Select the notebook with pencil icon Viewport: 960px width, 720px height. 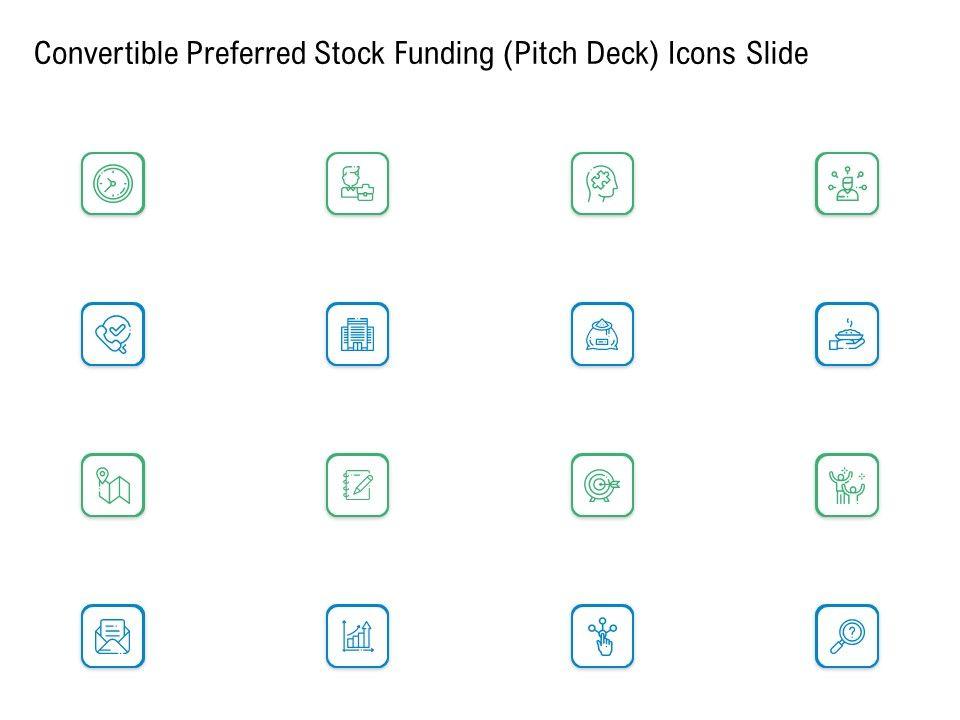click(357, 485)
